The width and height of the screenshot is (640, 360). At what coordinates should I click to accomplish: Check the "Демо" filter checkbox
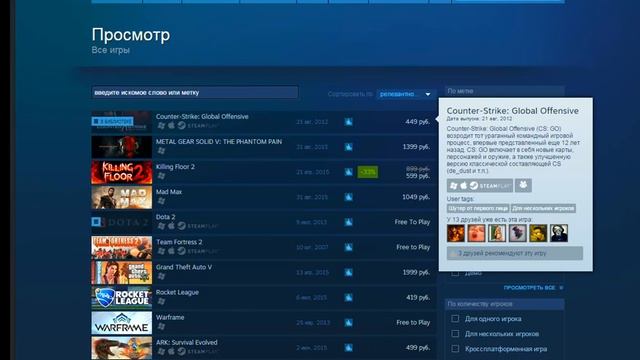(x=455, y=273)
